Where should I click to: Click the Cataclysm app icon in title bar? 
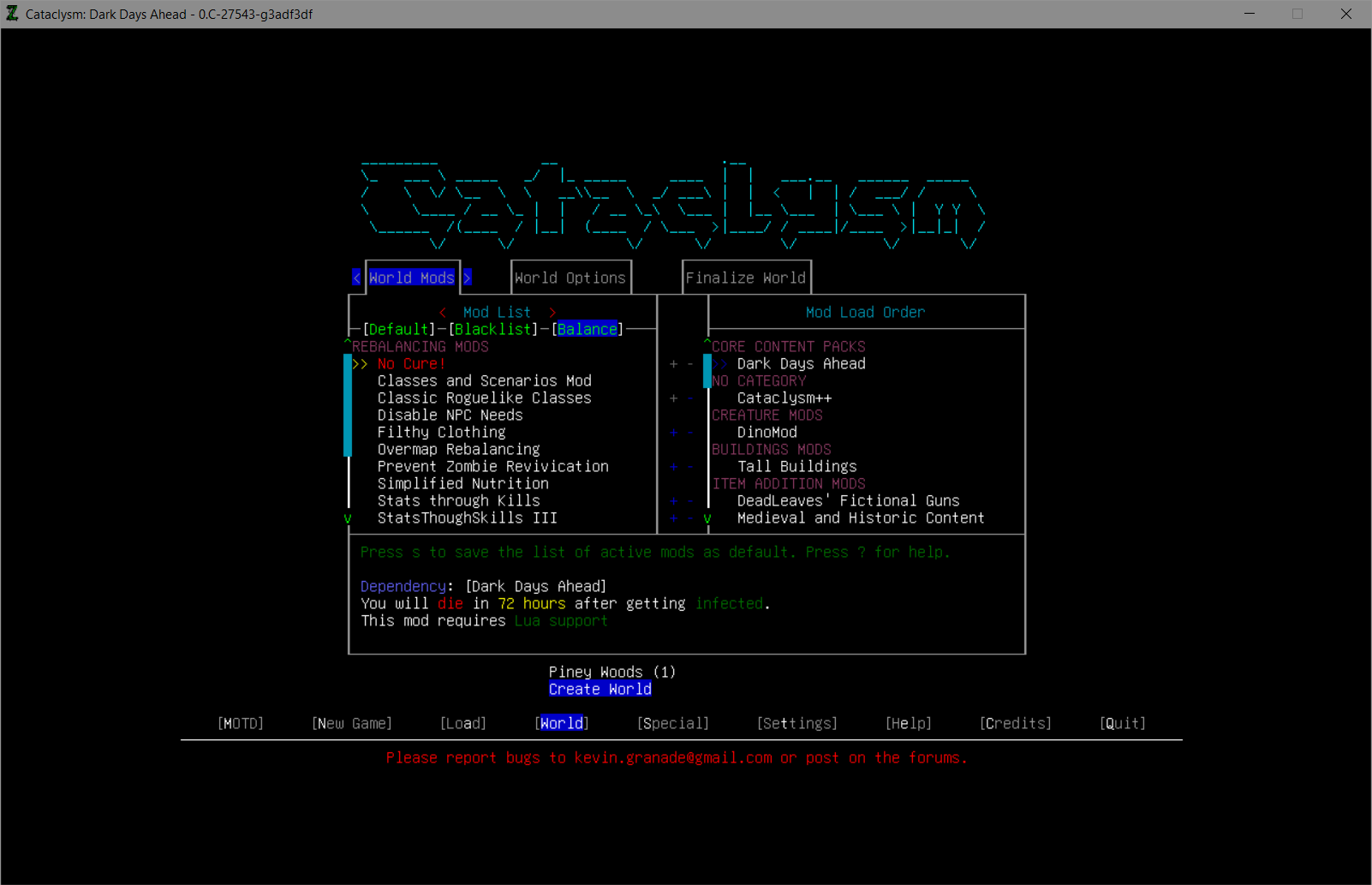[12, 14]
